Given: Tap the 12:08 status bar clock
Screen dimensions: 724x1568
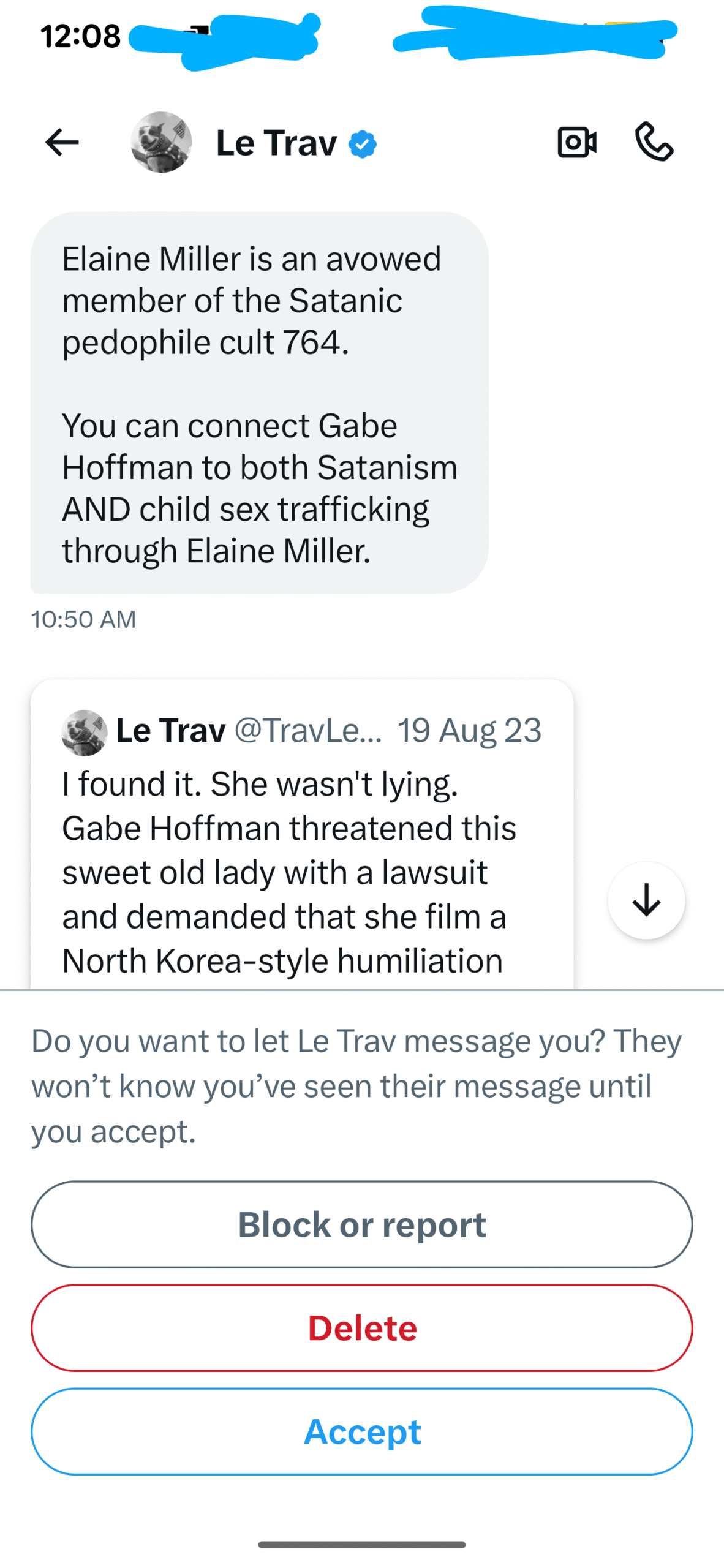Looking at the screenshot, I should (80, 36).
